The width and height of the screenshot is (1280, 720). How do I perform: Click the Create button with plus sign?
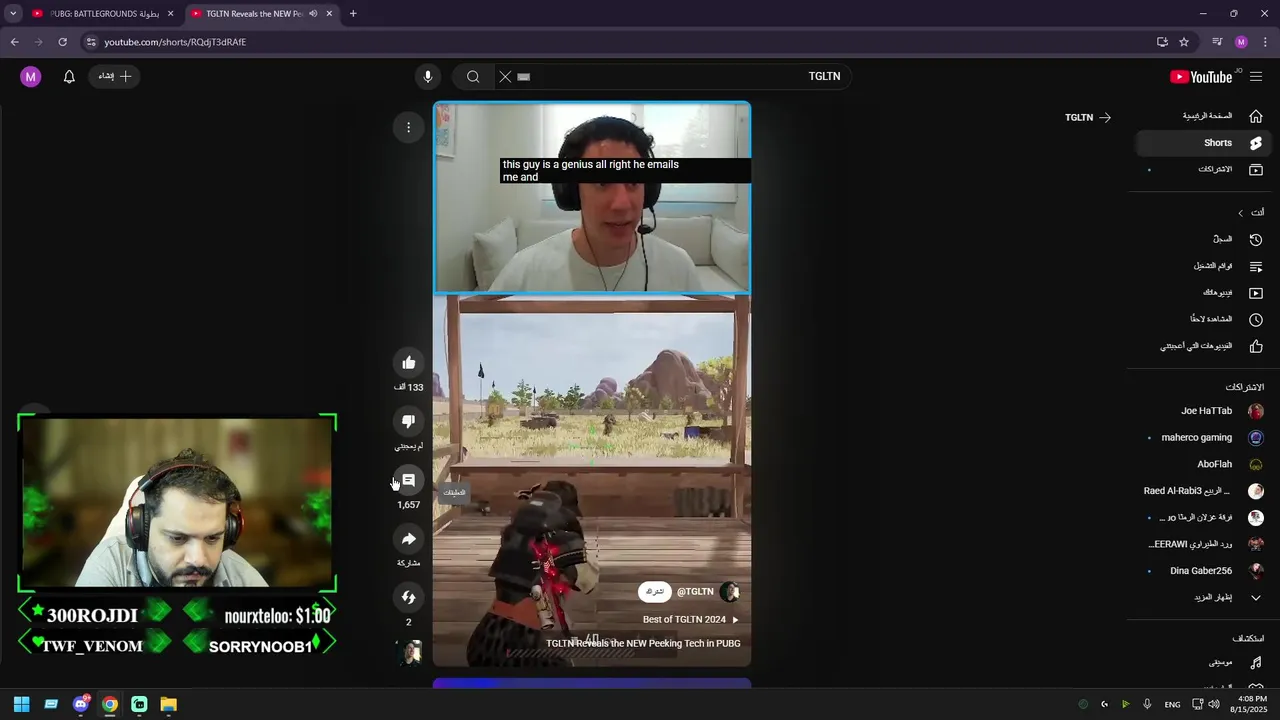click(x=114, y=76)
